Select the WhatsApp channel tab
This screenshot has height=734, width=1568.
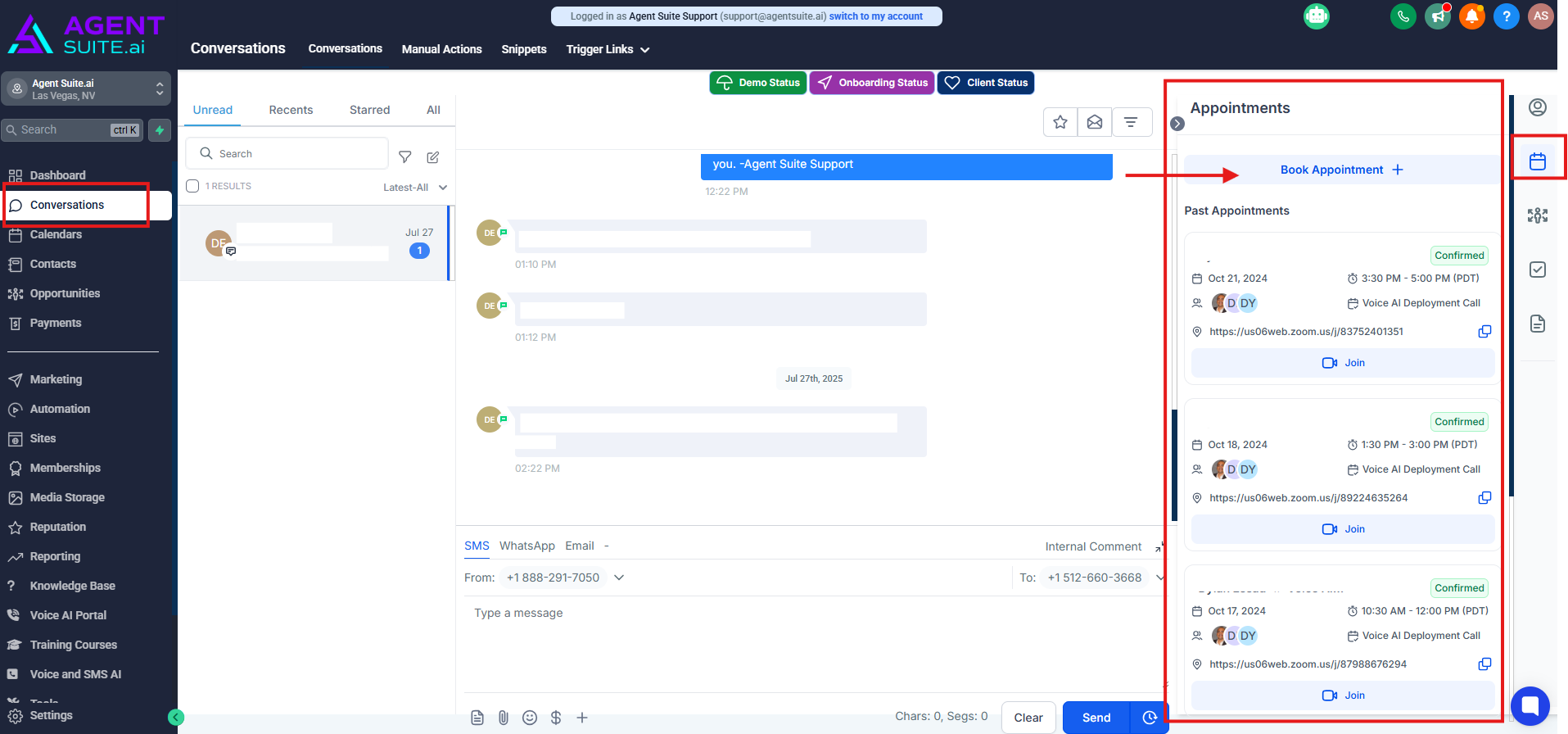[526, 546]
